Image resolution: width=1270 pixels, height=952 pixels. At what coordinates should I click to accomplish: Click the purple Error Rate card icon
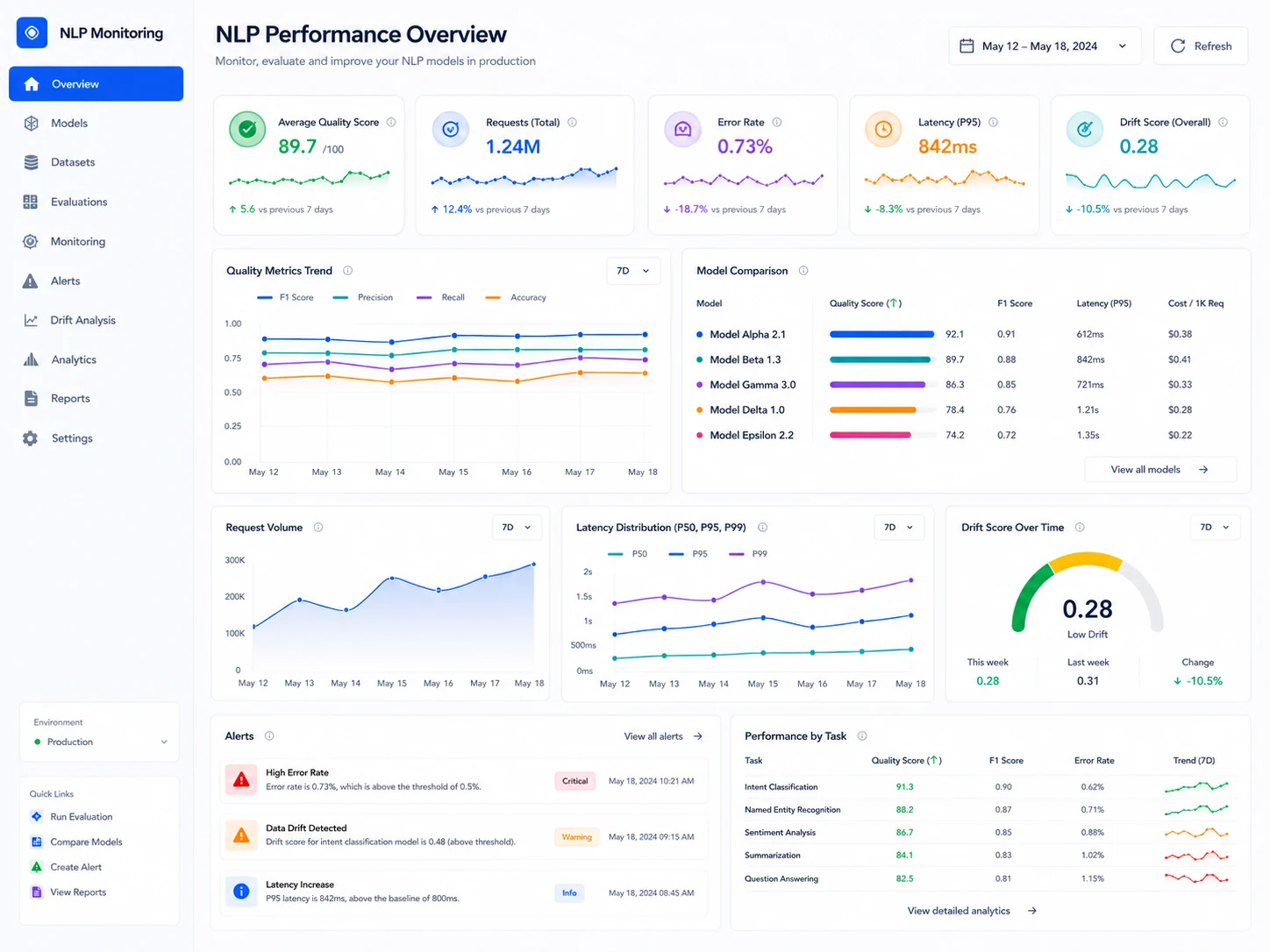(x=682, y=130)
